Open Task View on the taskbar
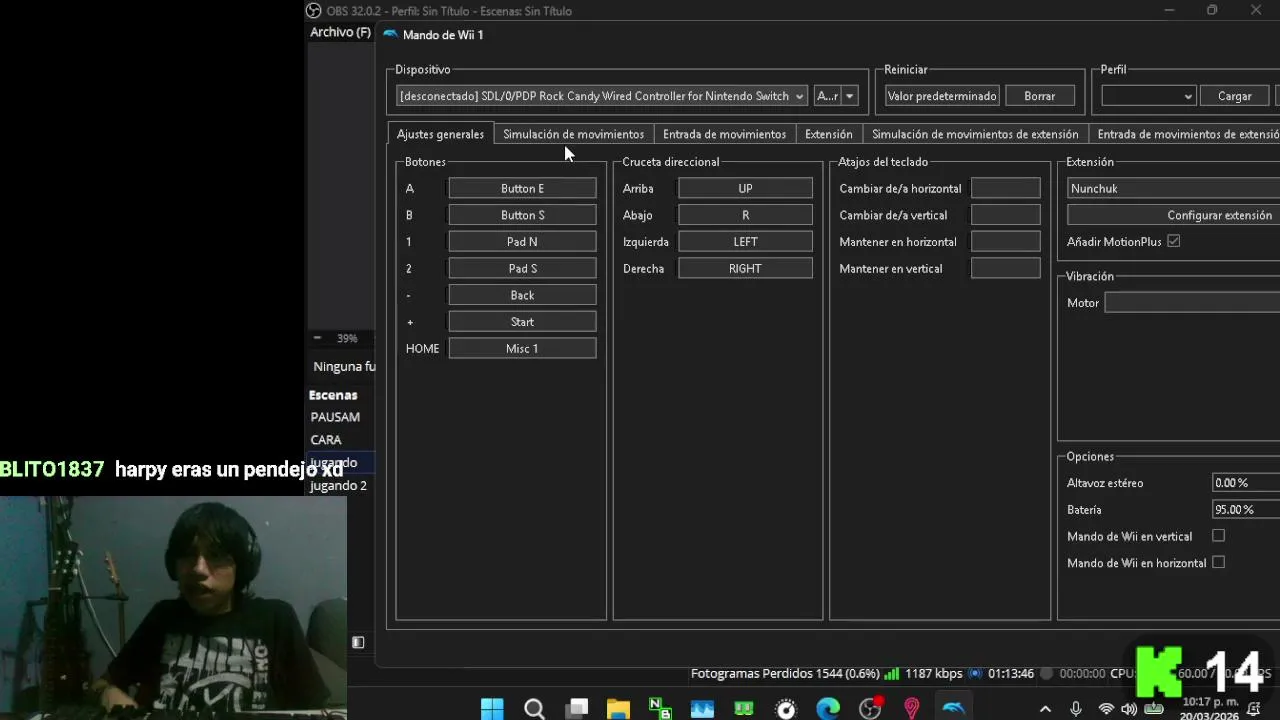This screenshot has width=1280, height=720. [576, 709]
